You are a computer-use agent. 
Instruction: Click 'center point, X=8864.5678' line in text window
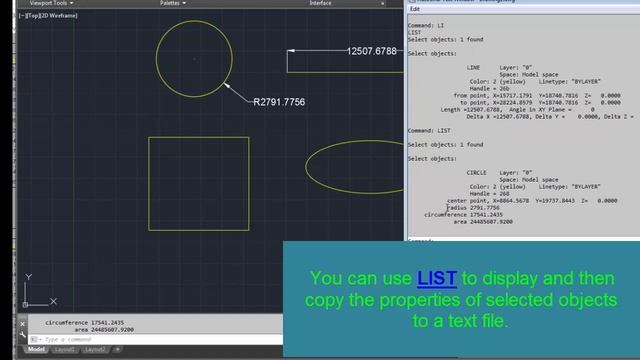click(x=532, y=201)
